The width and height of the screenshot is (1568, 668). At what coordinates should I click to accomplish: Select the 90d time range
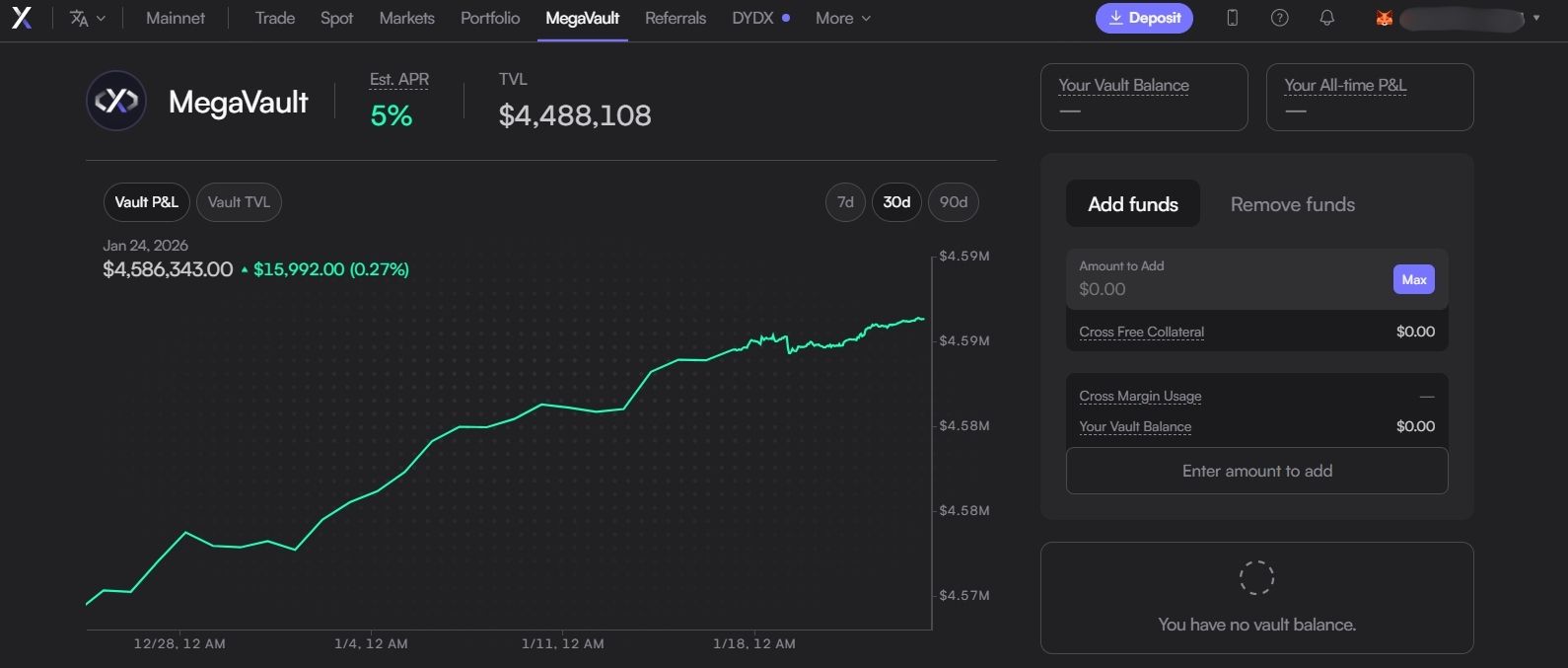pos(953,202)
